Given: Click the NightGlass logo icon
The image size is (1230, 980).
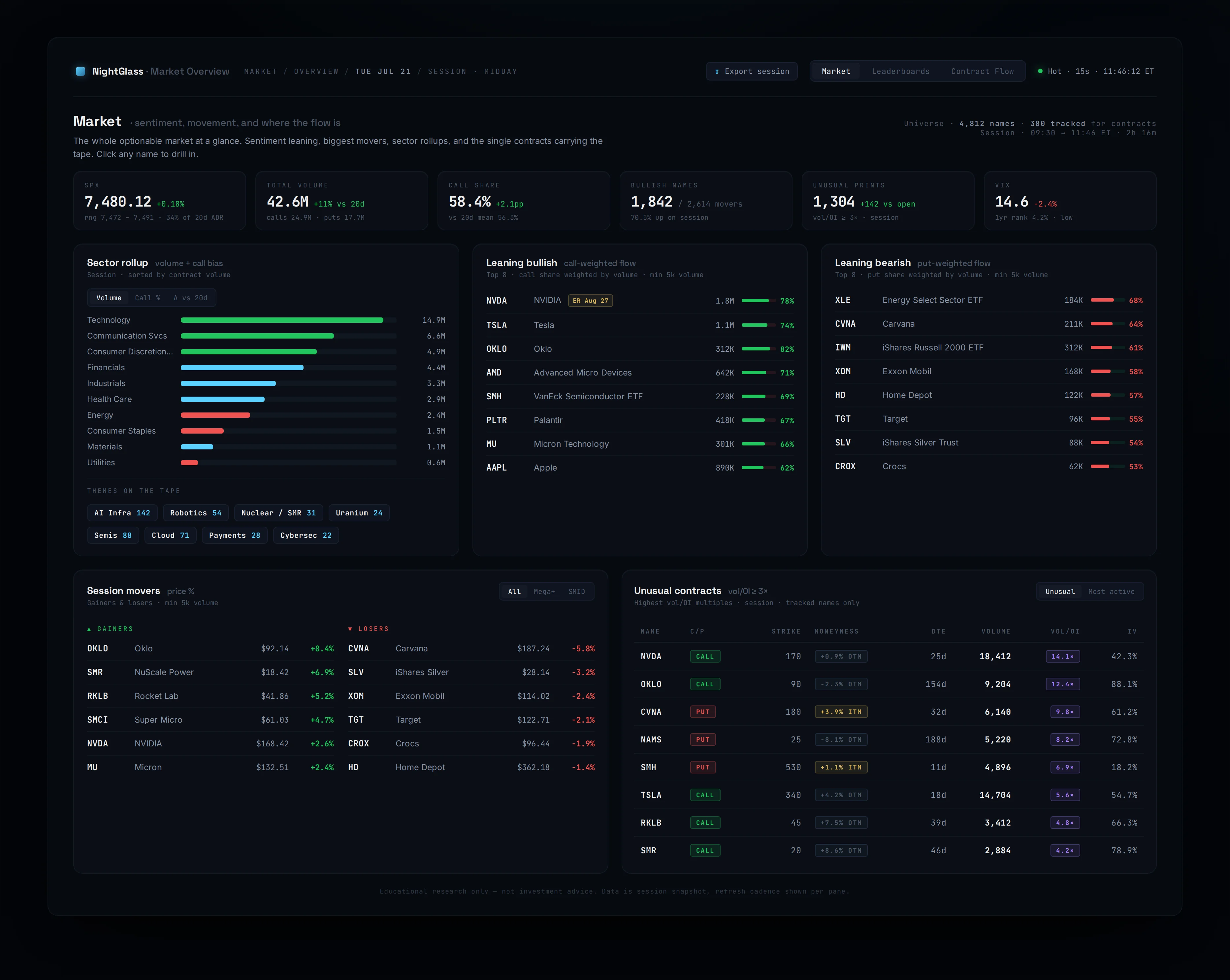Looking at the screenshot, I should [81, 71].
